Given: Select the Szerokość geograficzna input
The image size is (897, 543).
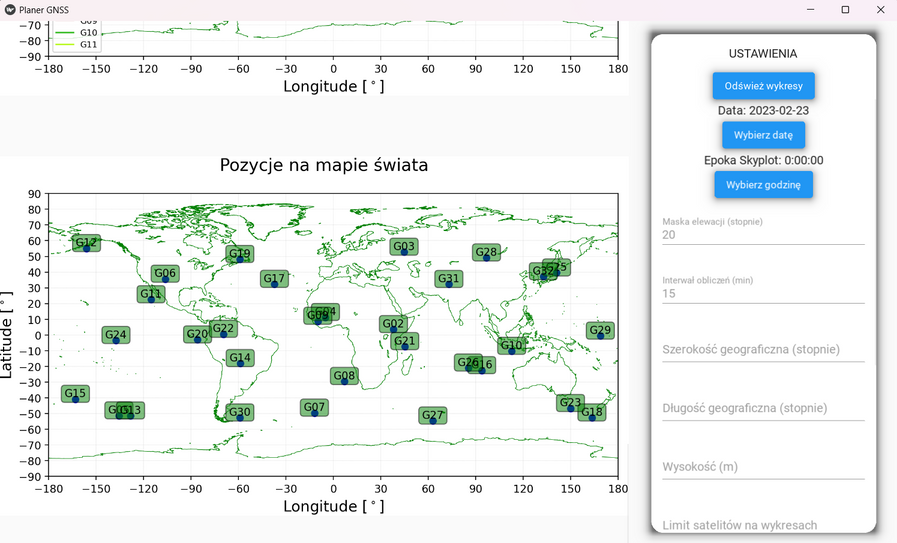Looking at the screenshot, I should pos(763,350).
